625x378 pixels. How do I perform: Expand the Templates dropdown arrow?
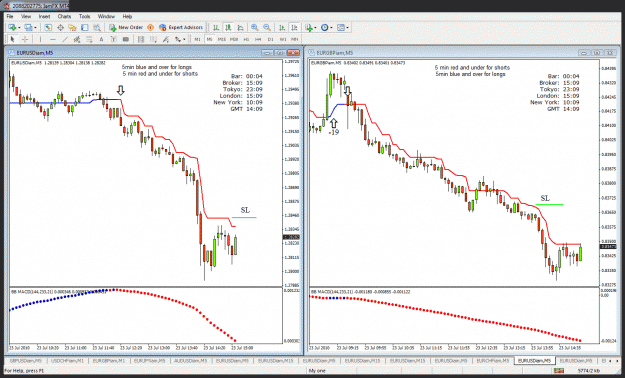pos(347,28)
